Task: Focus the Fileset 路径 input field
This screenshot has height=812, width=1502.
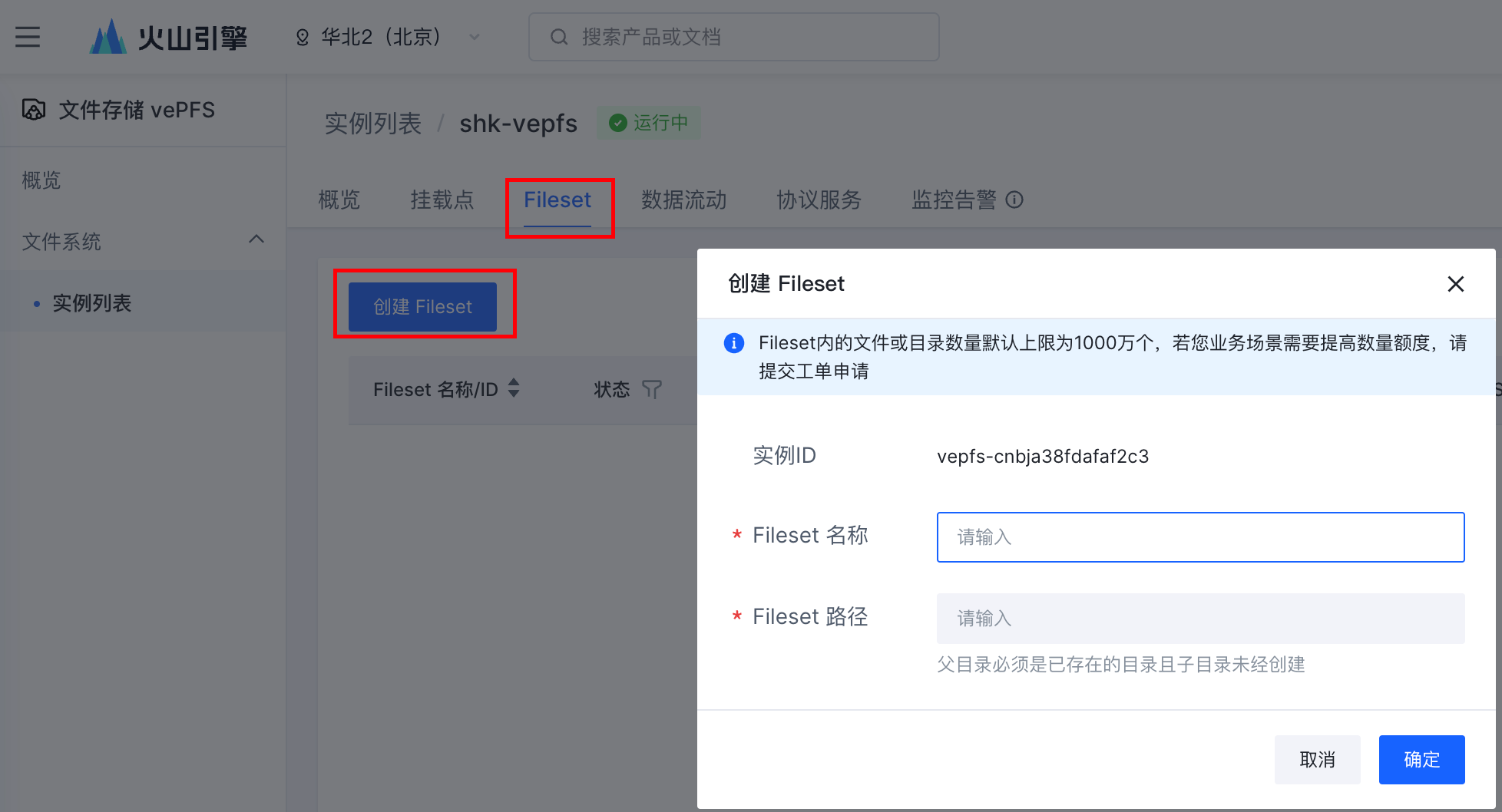Action: pos(1200,619)
